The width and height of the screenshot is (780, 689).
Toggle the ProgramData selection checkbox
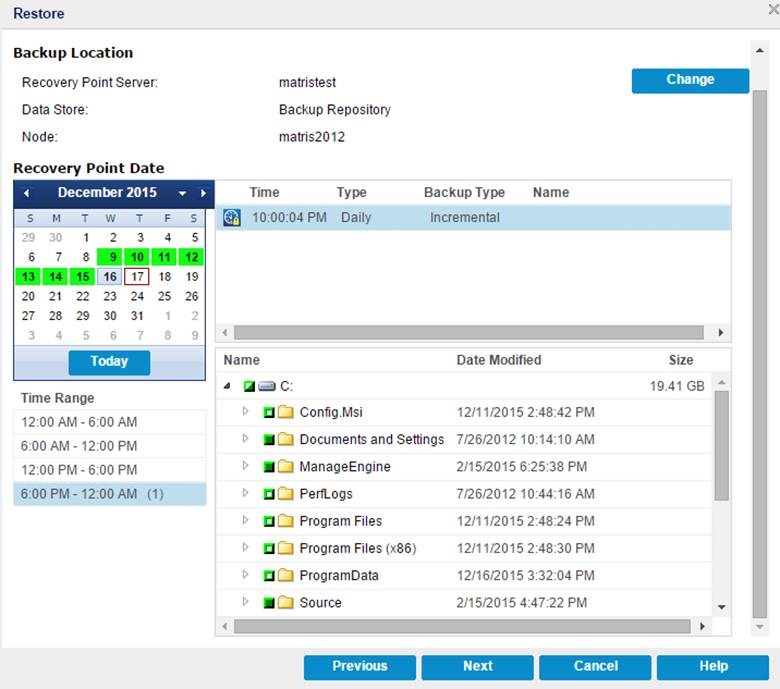click(269, 576)
